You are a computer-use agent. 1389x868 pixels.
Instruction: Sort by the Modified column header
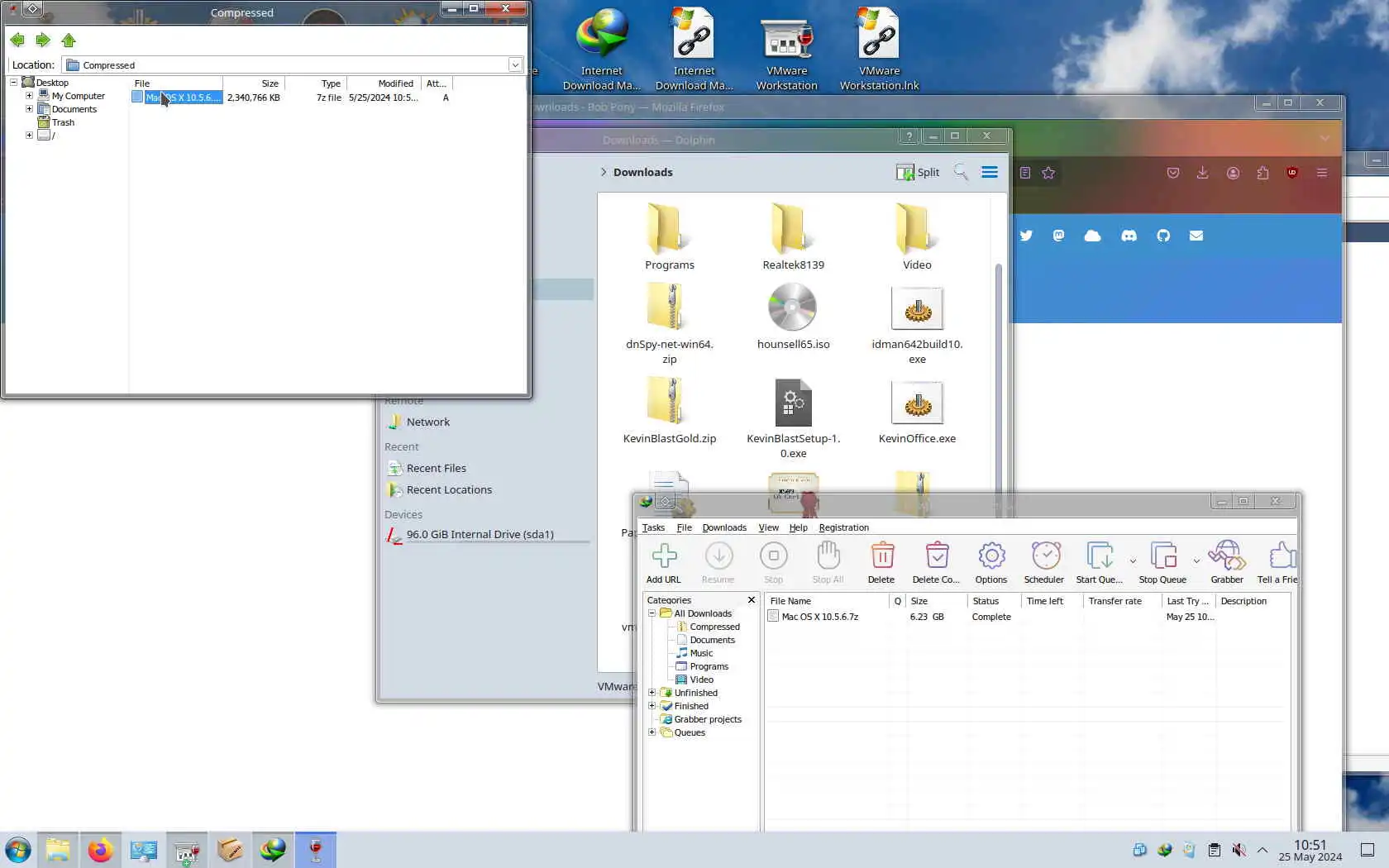(x=384, y=83)
